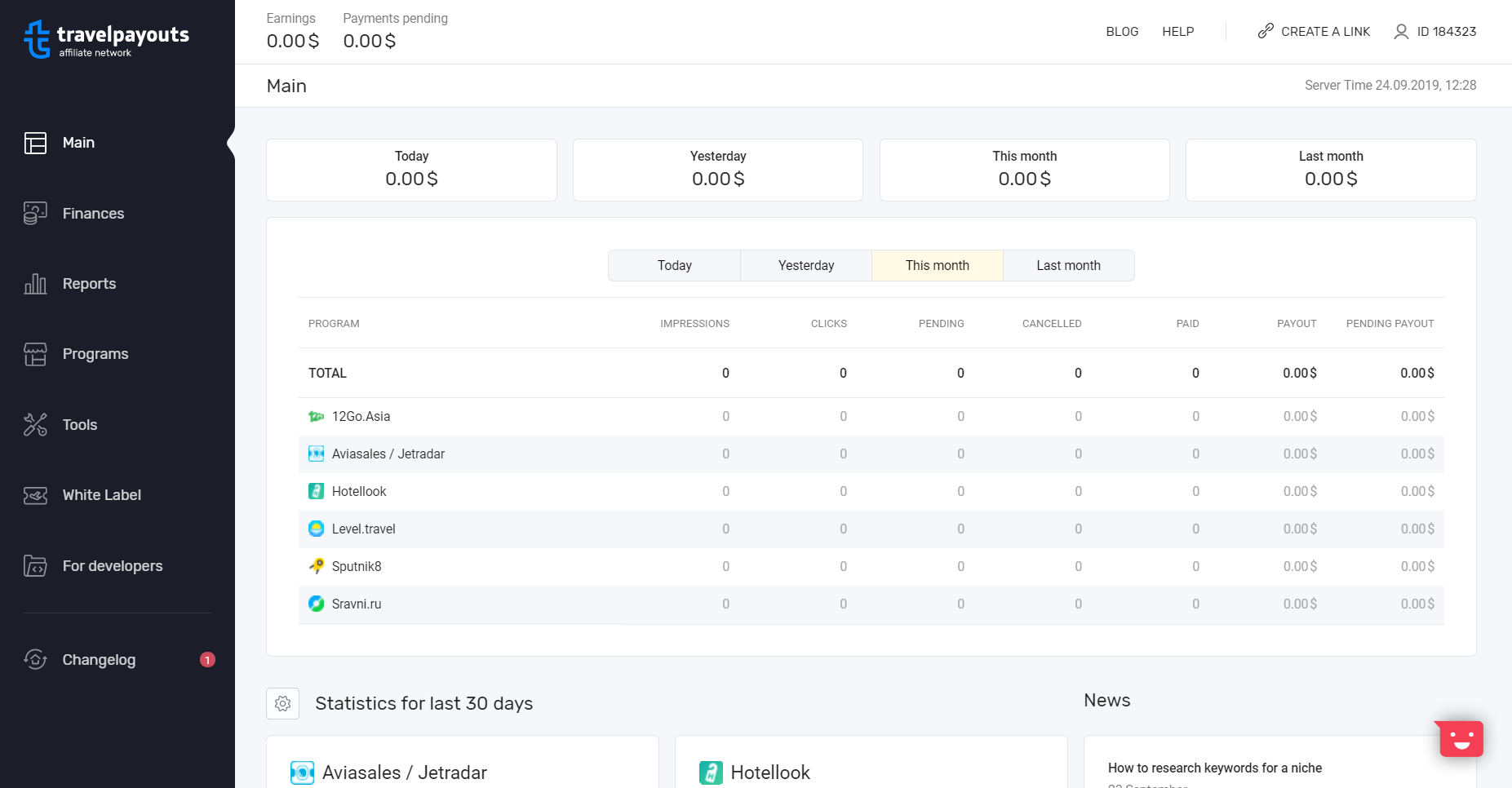The height and width of the screenshot is (788, 1512).
Task: Click the TOTAL row label
Action: pos(327,374)
